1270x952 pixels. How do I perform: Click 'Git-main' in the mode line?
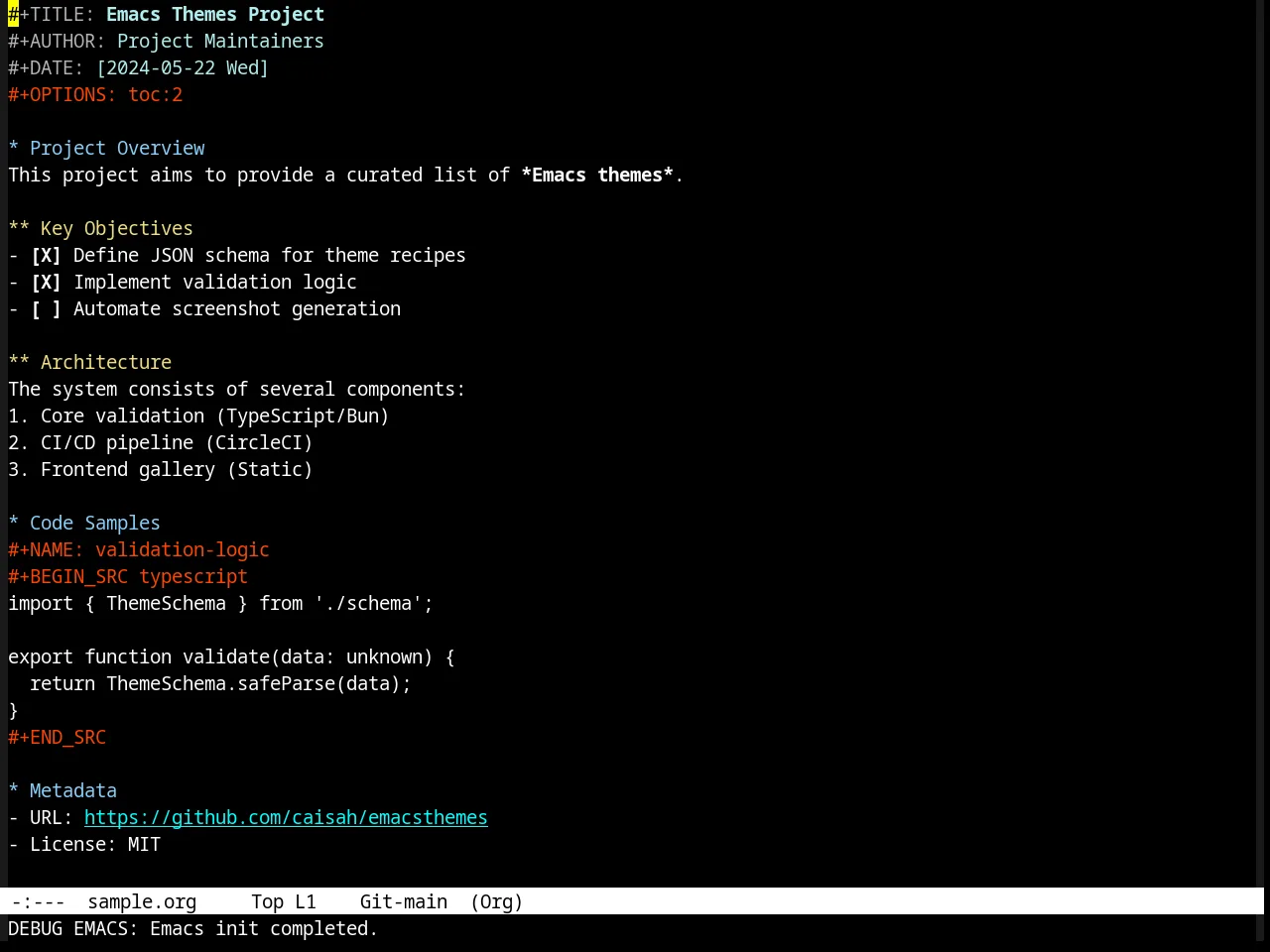[404, 901]
